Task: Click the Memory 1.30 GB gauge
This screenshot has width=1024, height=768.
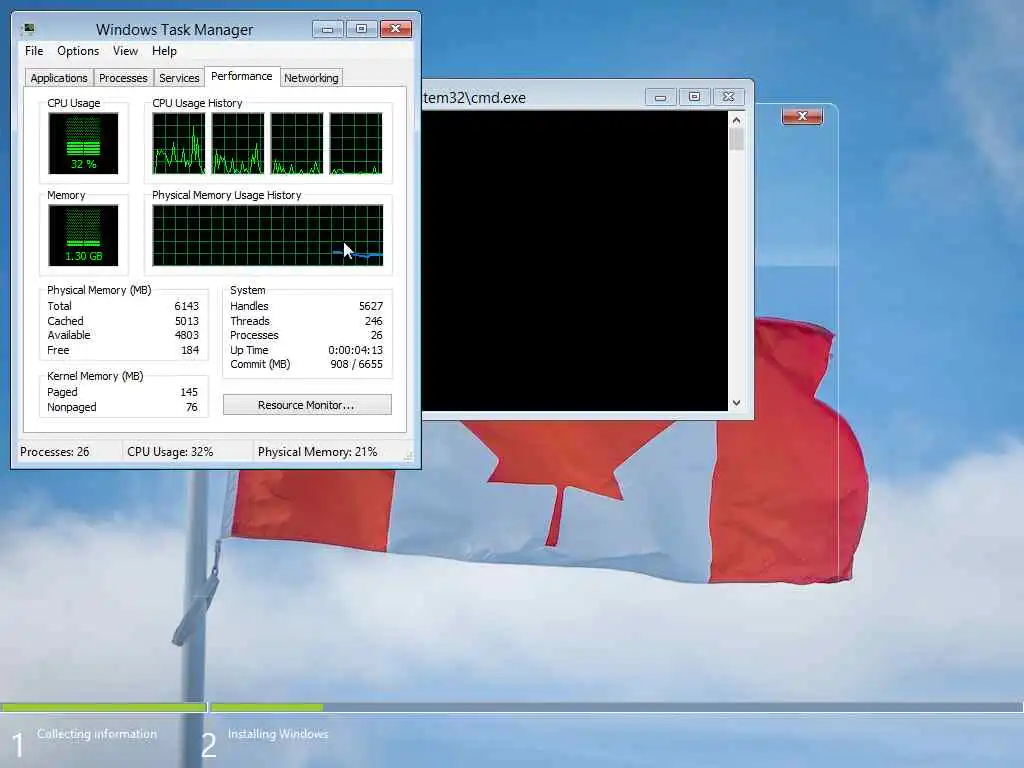Action: (83, 235)
